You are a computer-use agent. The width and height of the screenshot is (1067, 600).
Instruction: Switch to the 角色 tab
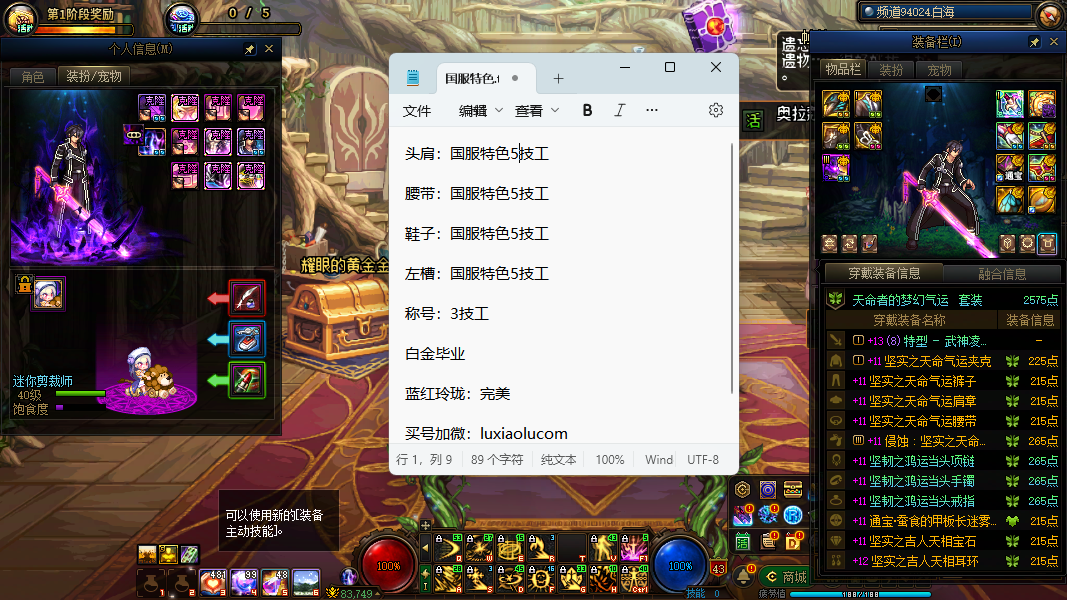click(x=32, y=76)
